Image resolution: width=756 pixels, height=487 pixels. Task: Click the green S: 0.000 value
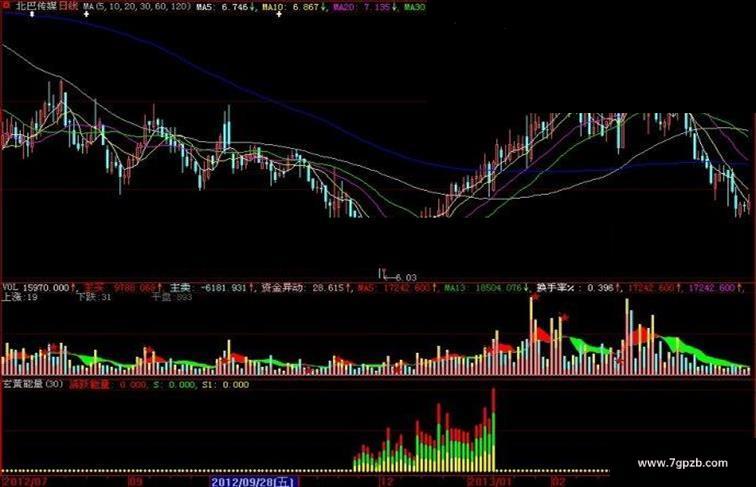tap(175, 384)
